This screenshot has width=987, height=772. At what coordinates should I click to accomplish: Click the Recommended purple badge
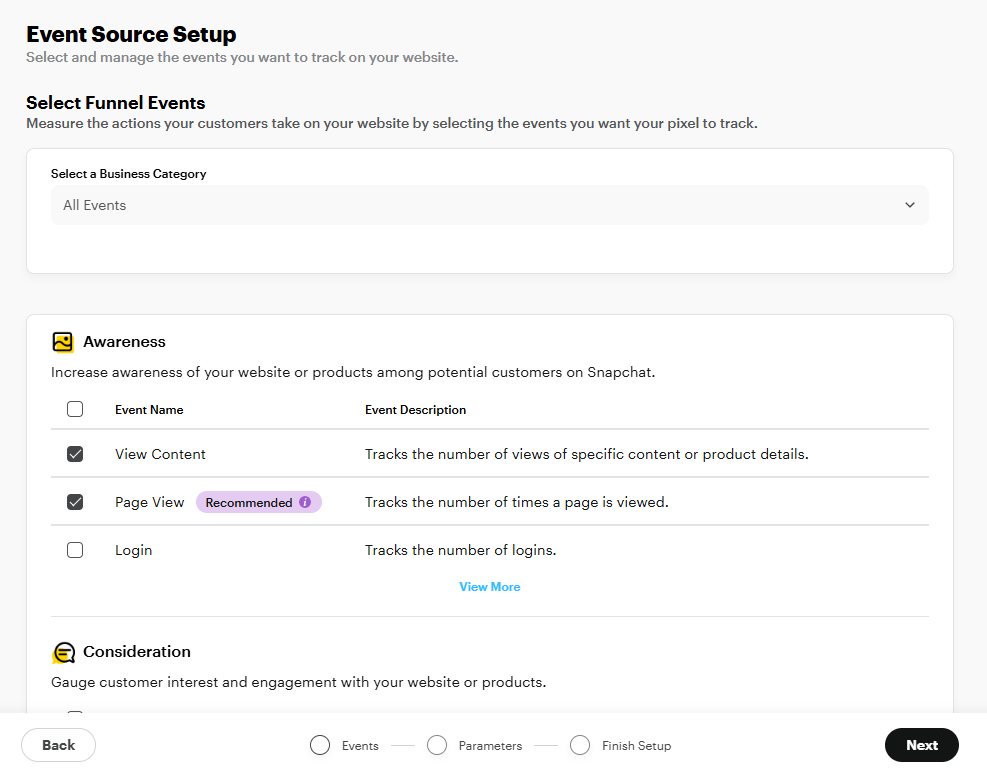coord(259,502)
